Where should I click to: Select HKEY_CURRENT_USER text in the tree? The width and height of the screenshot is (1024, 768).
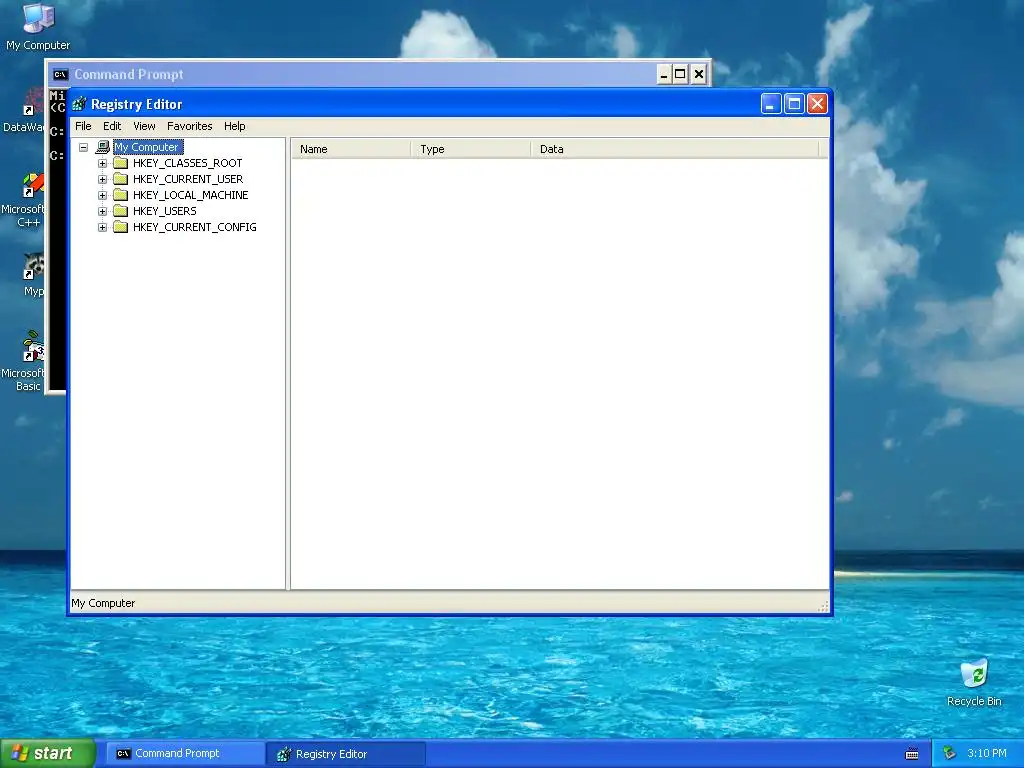pos(188,179)
